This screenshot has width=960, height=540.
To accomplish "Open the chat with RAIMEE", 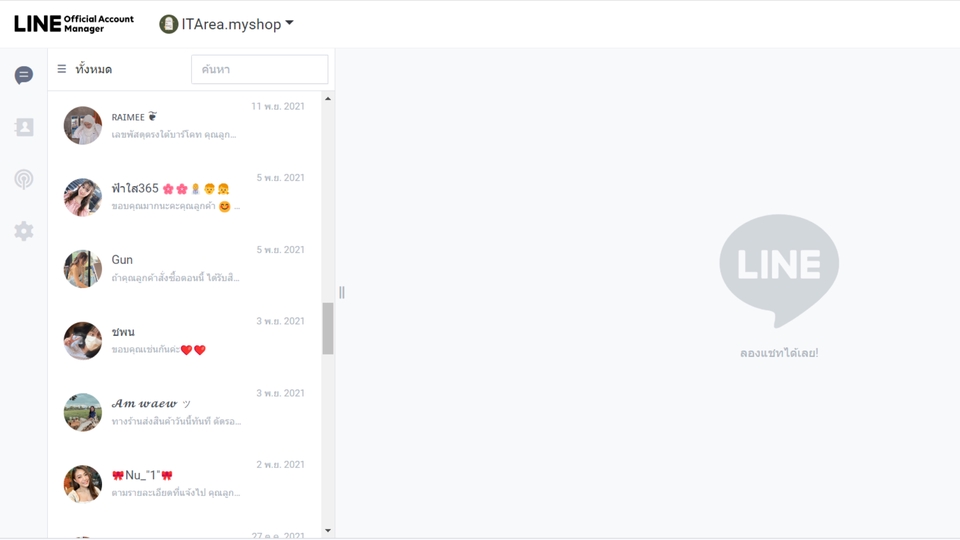I will point(184,126).
